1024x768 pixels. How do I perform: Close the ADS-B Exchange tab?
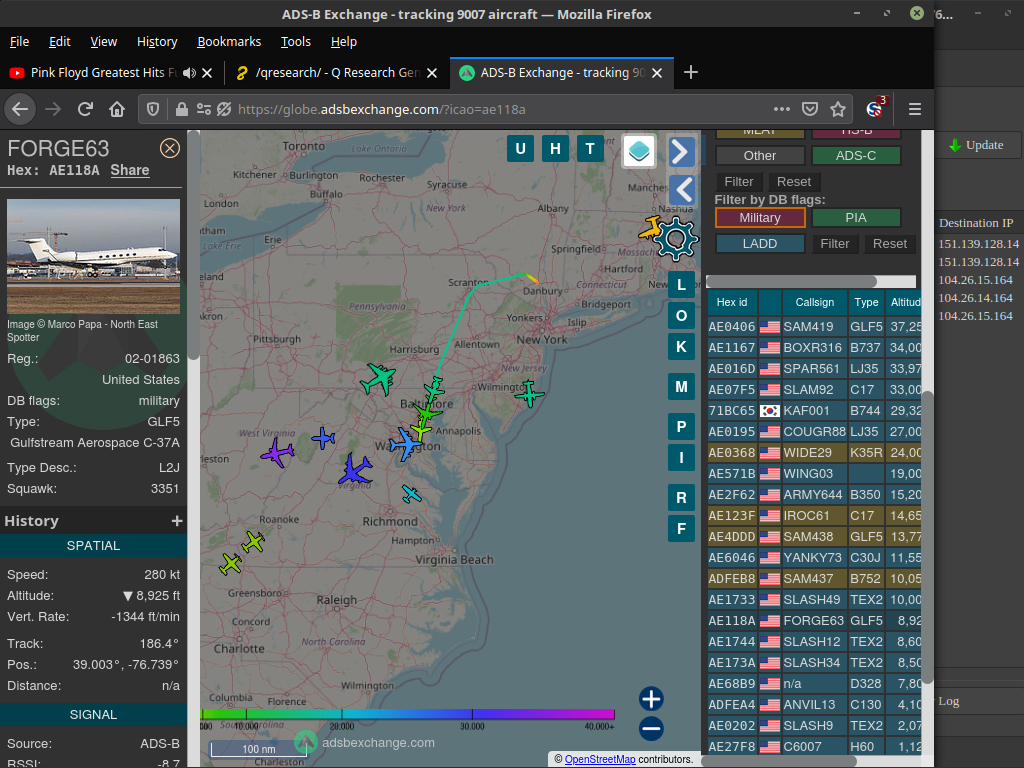[657, 73]
